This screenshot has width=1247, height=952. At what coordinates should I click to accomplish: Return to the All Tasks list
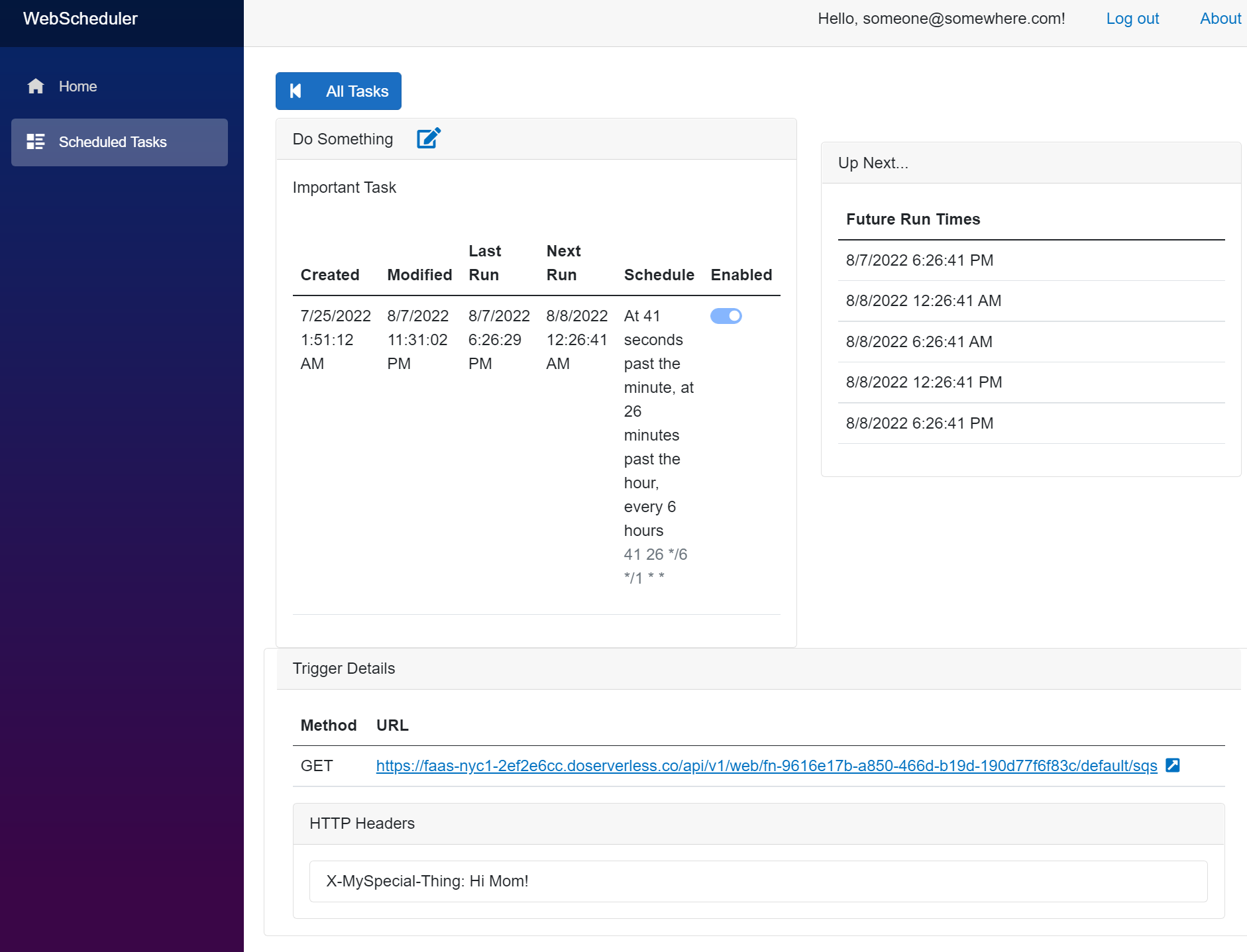point(356,91)
